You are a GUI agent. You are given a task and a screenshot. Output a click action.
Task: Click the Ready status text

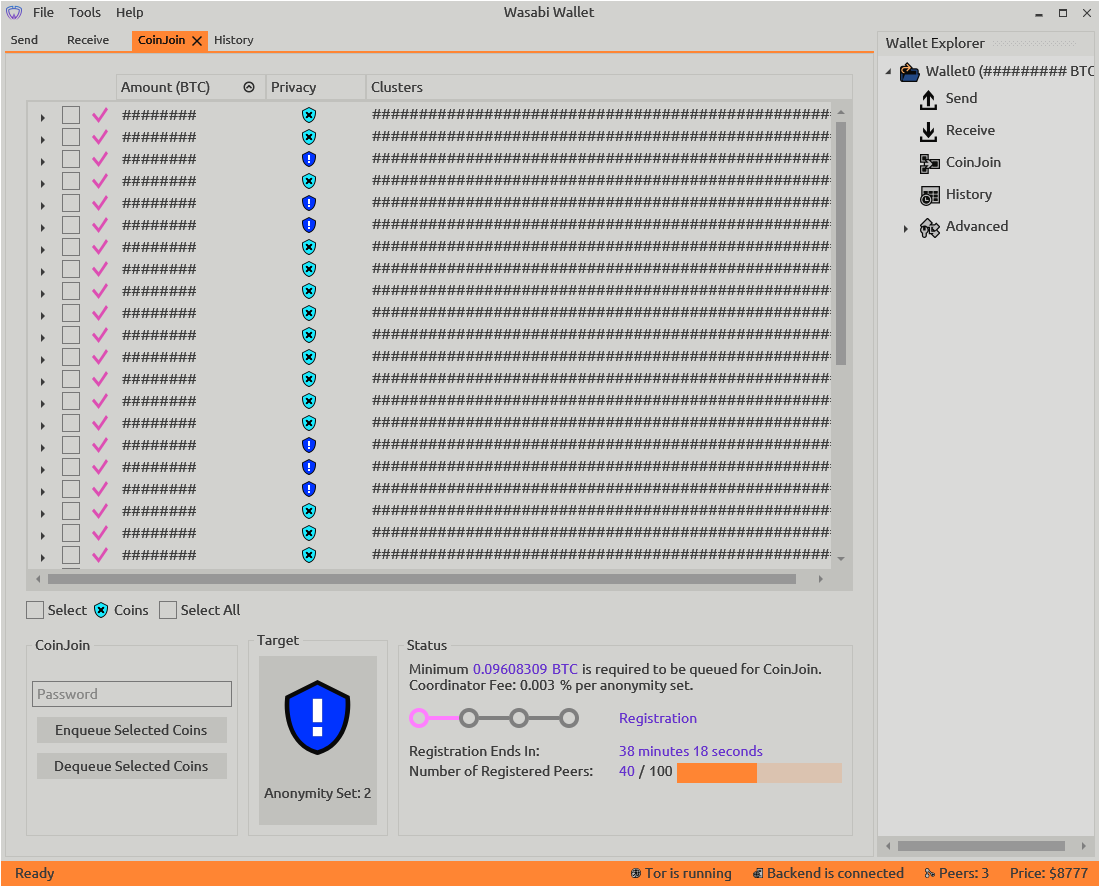point(34,873)
